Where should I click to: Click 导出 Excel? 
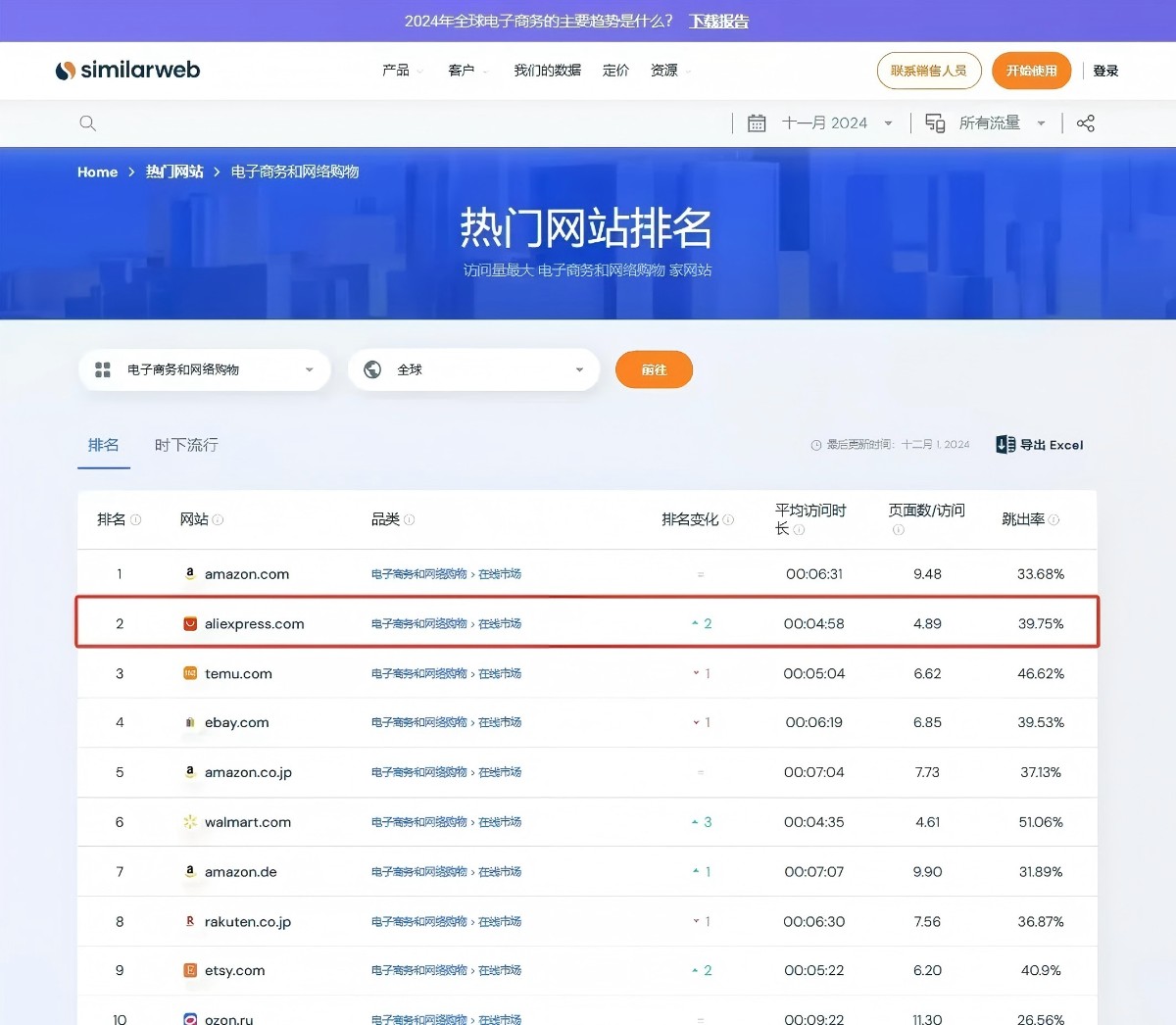pos(1040,445)
